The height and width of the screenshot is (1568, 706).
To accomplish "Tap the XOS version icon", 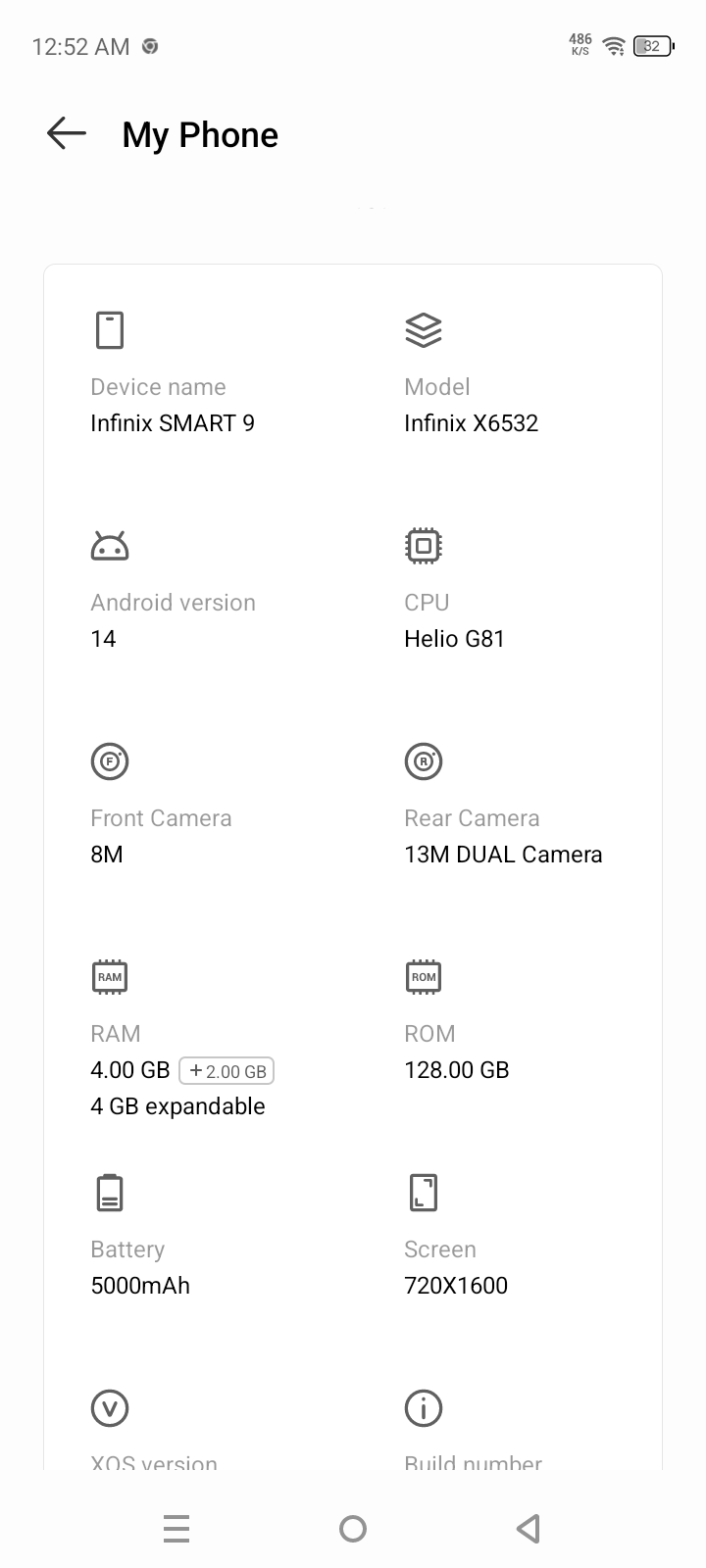I will click(x=110, y=1408).
